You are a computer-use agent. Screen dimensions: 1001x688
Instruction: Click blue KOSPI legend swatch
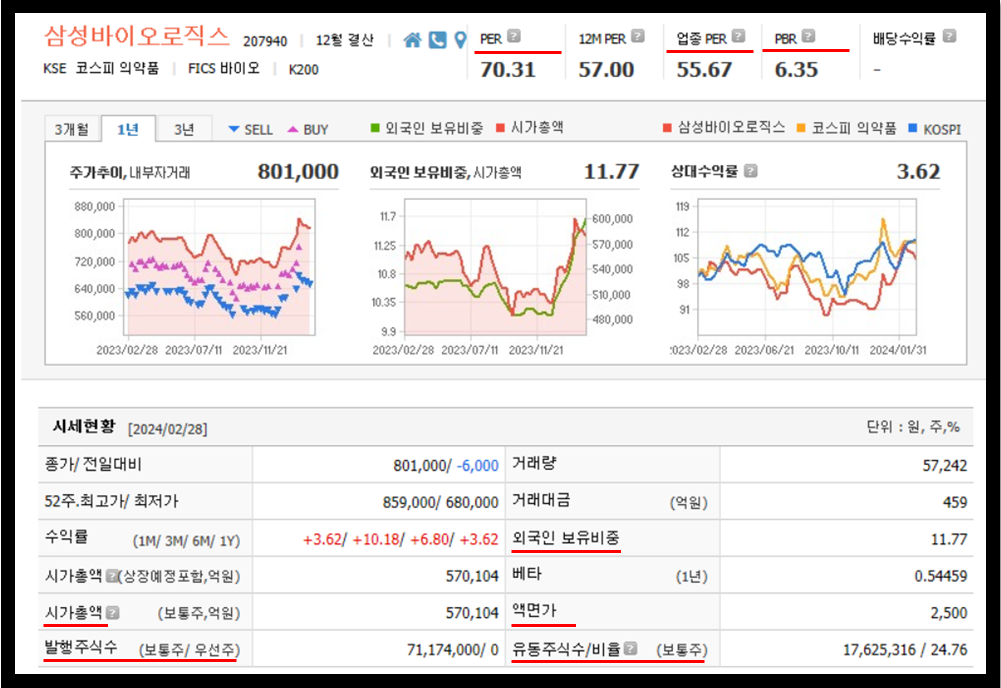913,128
